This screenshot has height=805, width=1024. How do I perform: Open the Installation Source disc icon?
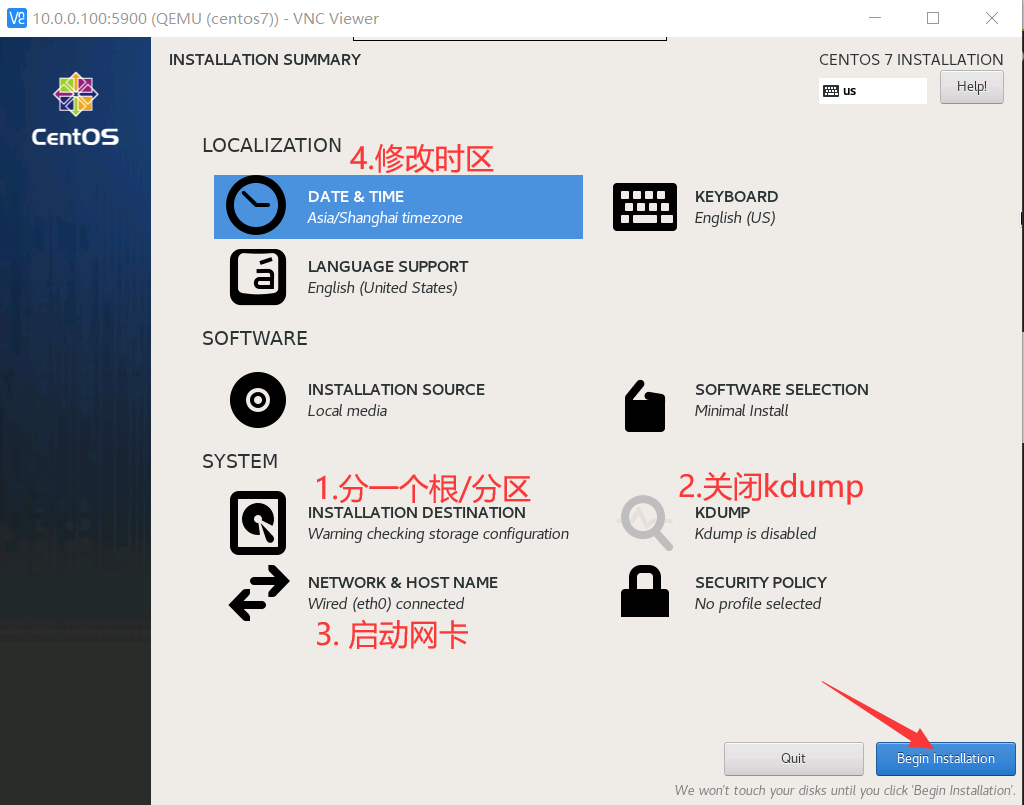click(x=258, y=400)
